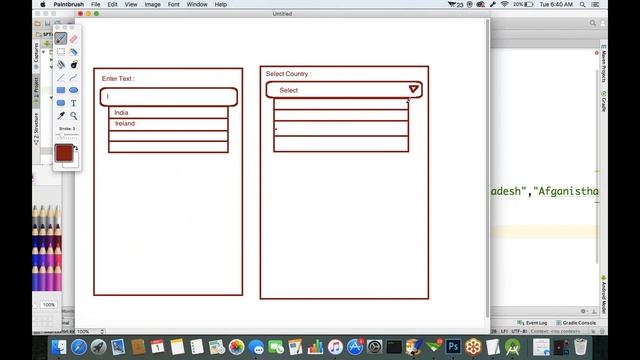Viewport: 640px width, 360px height.
Task: Open the Font menu
Action: click(173, 4)
